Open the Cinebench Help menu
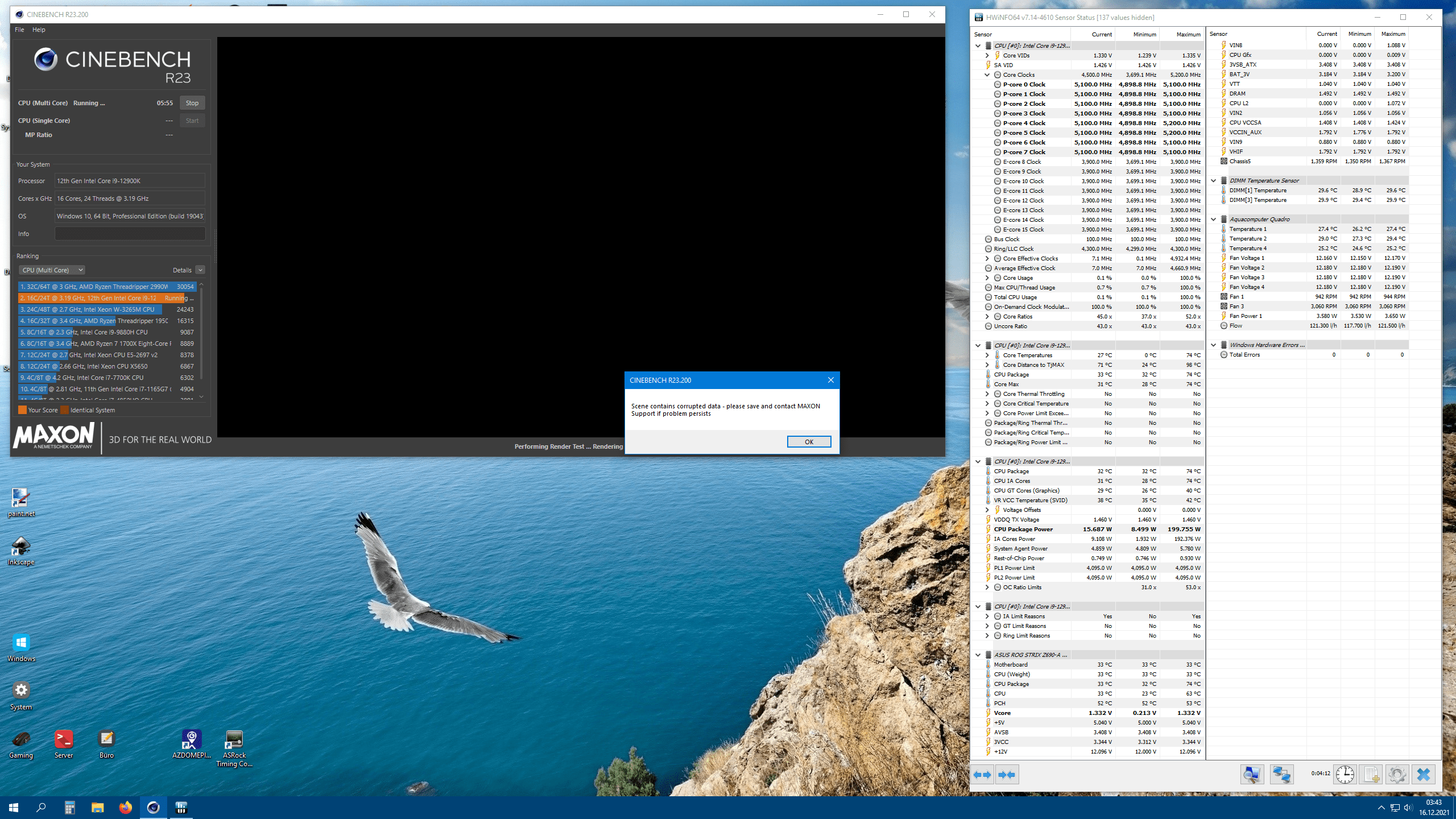Viewport: 1456px width, 819px height. click(39, 30)
